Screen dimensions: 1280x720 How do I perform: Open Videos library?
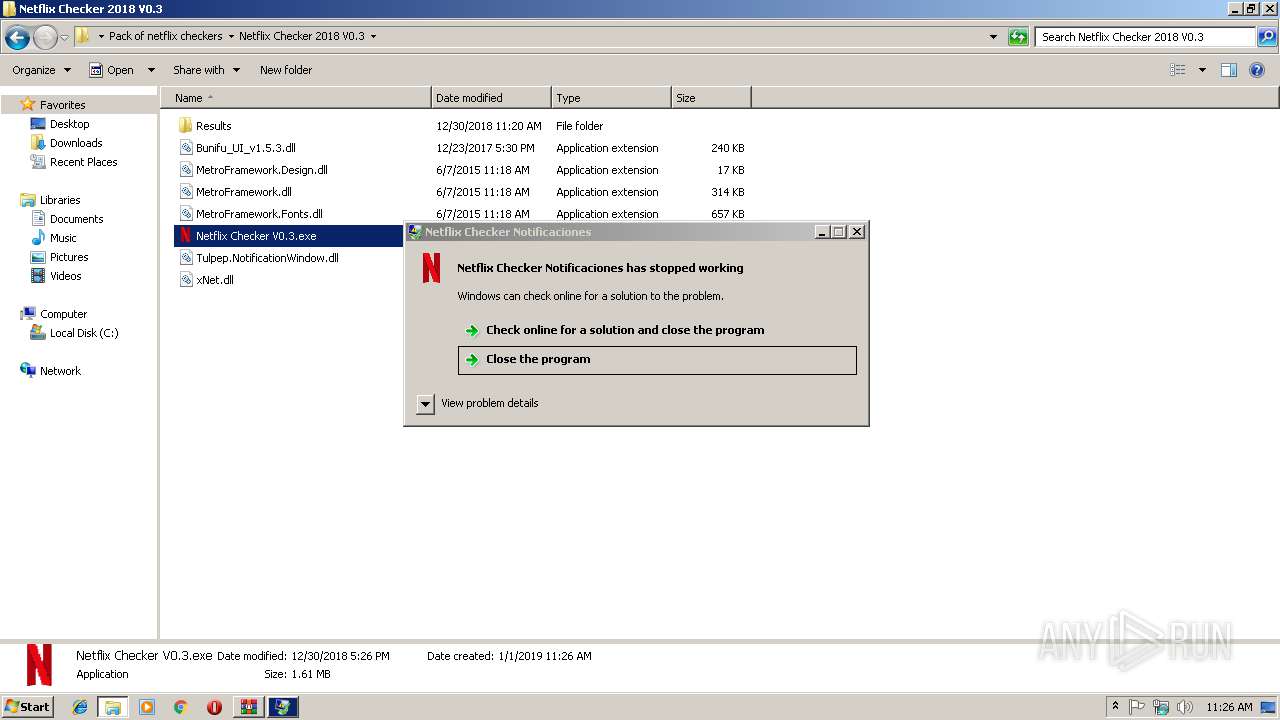(65, 276)
